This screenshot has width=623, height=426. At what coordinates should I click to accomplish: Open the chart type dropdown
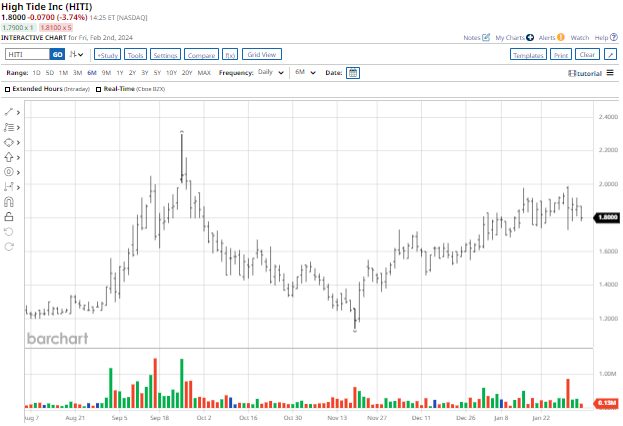(x=76, y=54)
